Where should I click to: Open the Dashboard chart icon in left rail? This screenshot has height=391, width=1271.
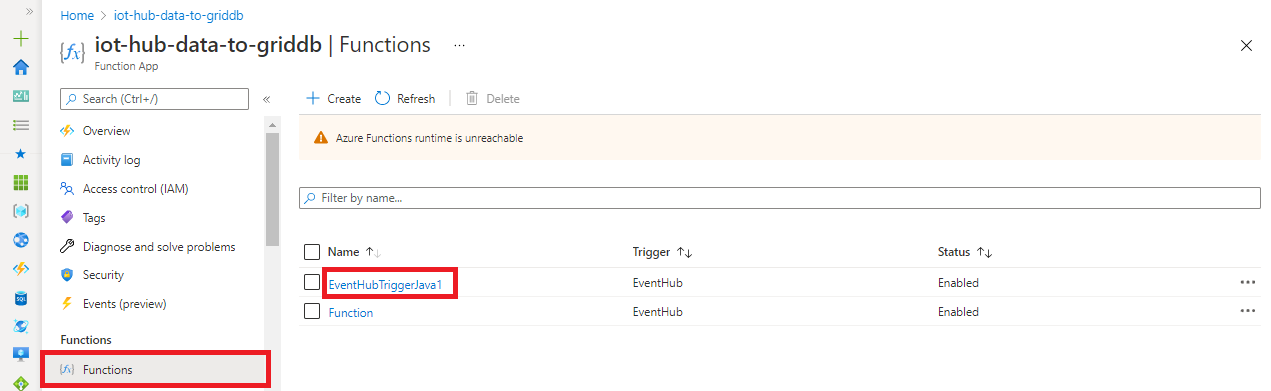pyautogui.click(x=20, y=97)
